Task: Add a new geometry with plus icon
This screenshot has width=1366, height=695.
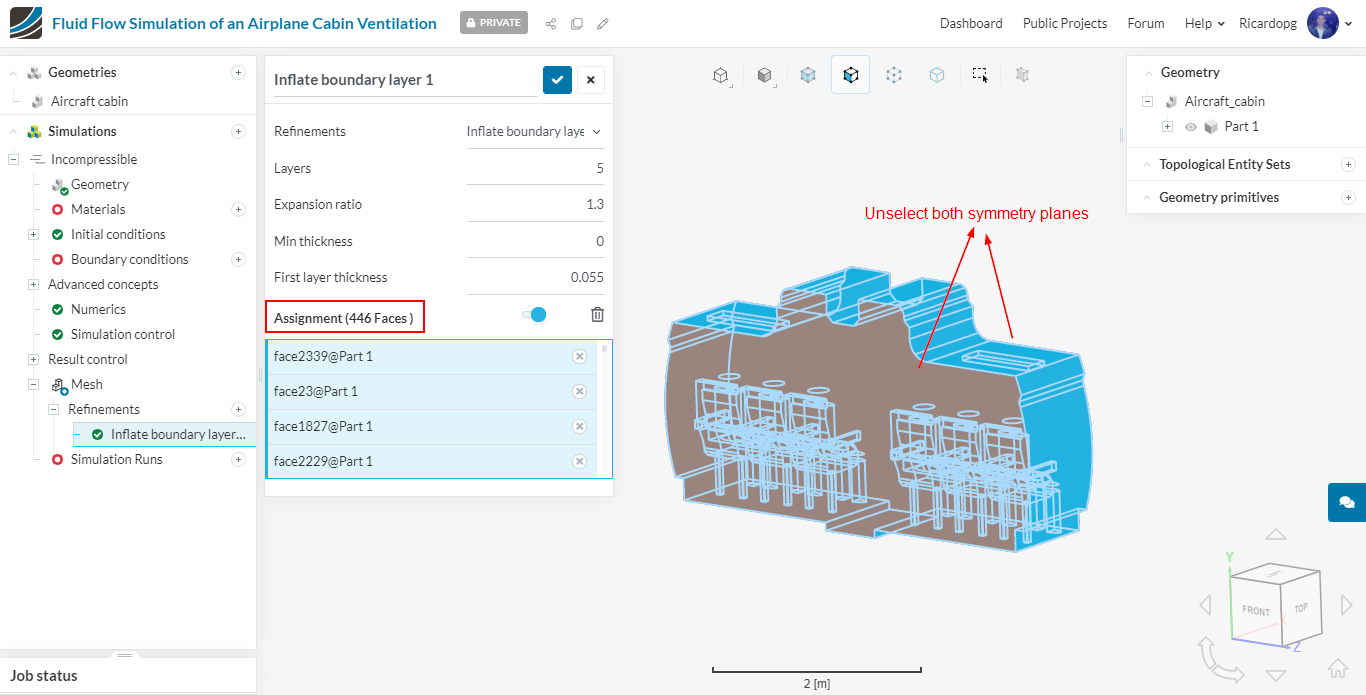Action: click(x=238, y=72)
